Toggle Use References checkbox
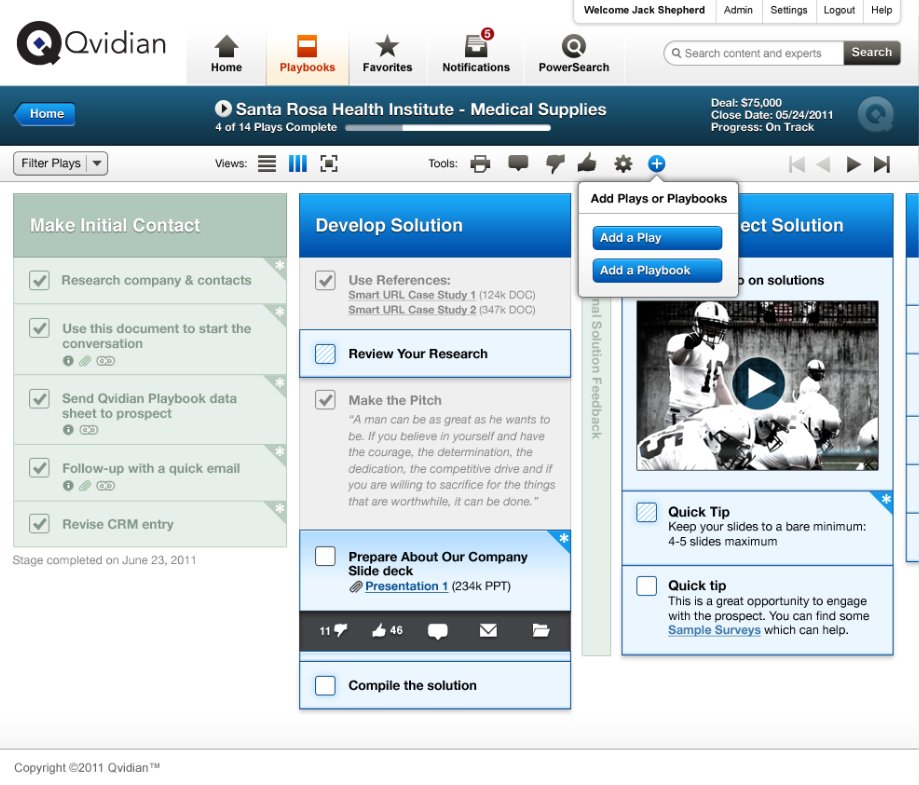Image resolution: width=919 pixels, height=785 pixels. (x=325, y=280)
